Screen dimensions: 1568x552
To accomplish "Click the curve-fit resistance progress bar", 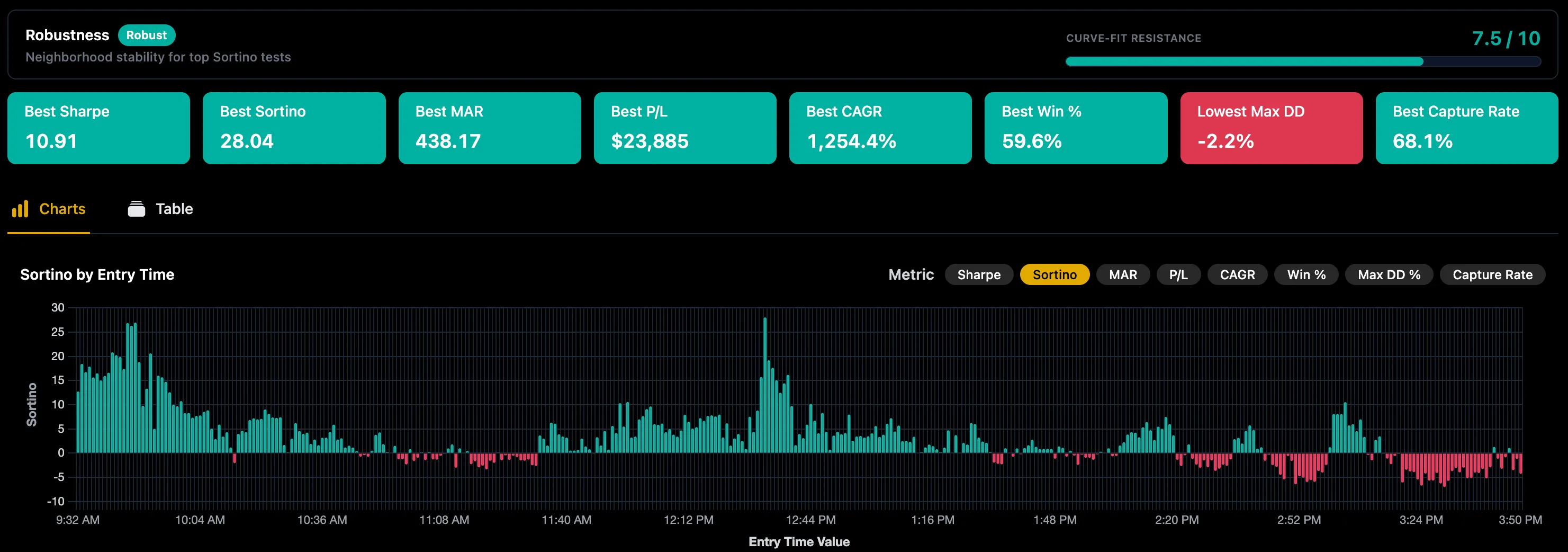I will 1303,61.
